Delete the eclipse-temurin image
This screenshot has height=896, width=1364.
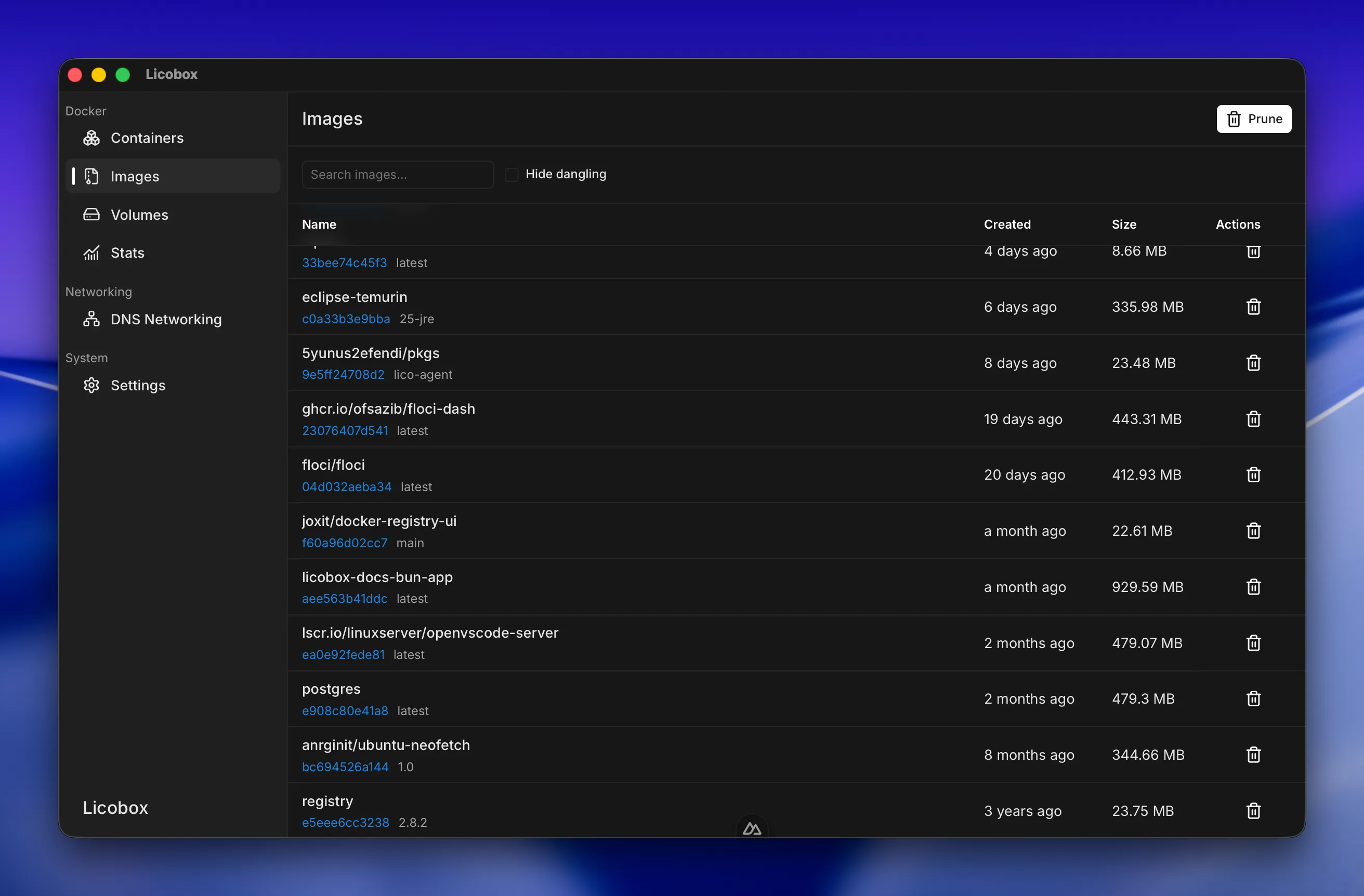pyautogui.click(x=1253, y=307)
